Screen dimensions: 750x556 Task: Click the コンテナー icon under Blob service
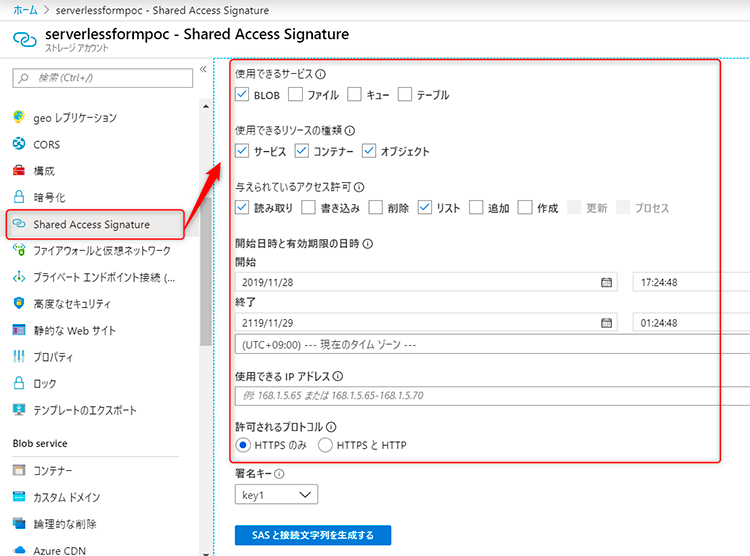[x=19, y=470]
